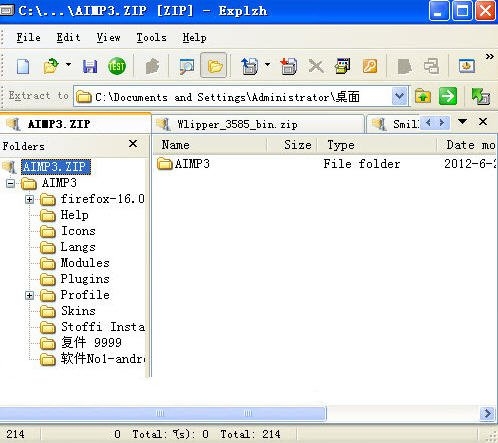Screen dimensions: 498x443
Task: Click the green arrow extract button
Action: coord(448,97)
